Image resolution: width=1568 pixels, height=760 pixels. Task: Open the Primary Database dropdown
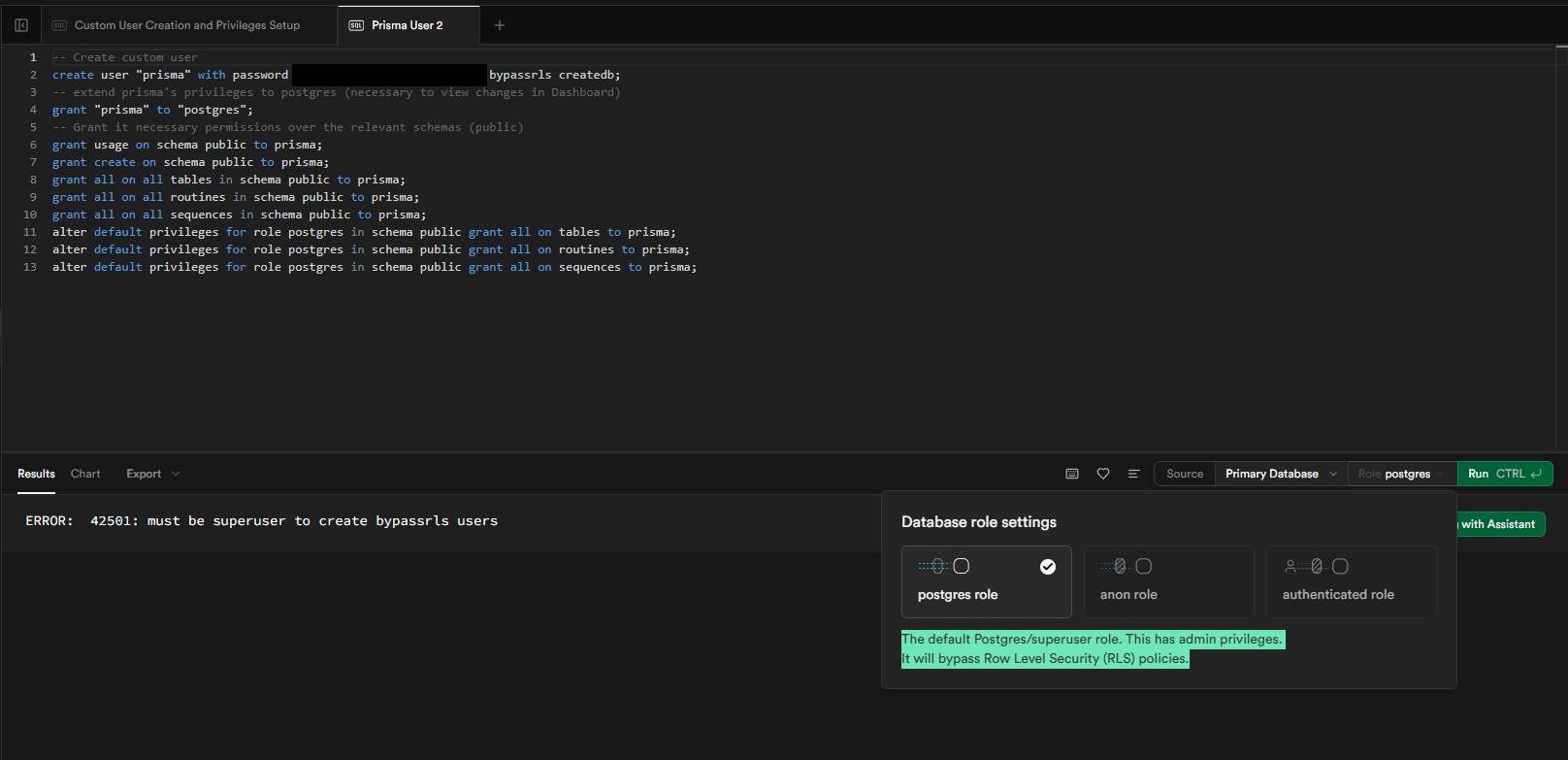point(1281,474)
